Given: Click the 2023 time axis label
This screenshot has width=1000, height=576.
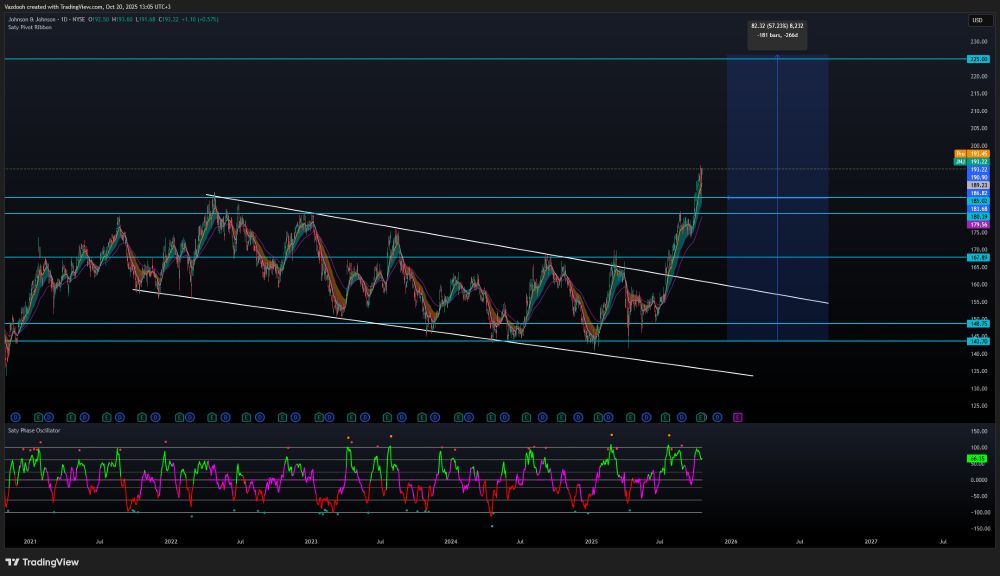Looking at the screenshot, I should point(311,542).
